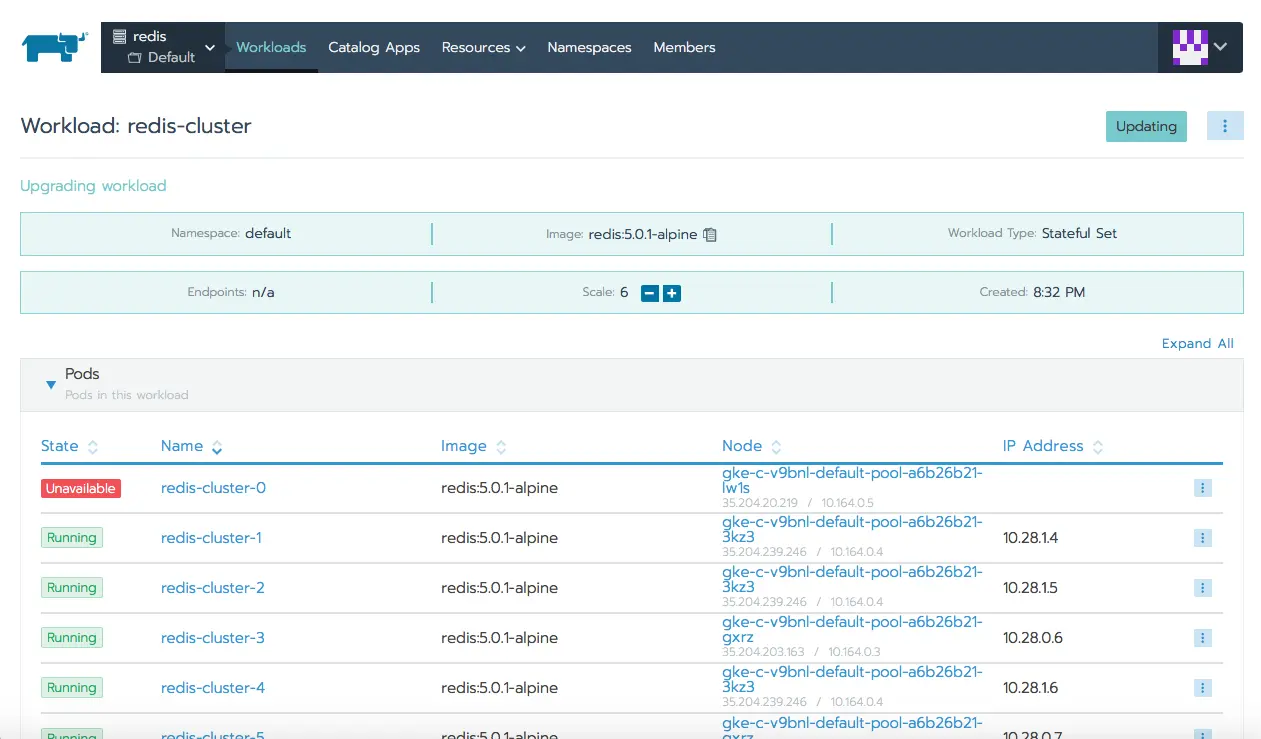Click the Unavailable state badge

(x=81, y=488)
